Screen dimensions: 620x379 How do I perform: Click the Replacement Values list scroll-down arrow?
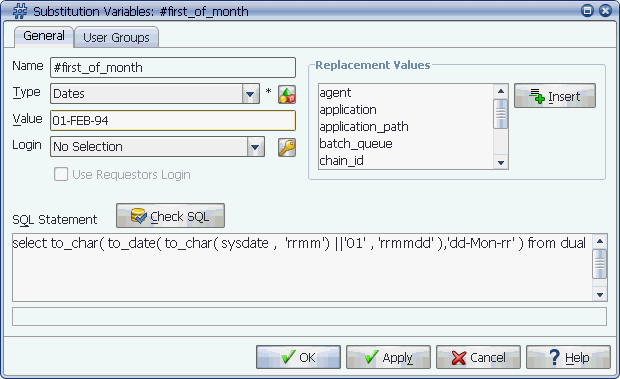(x=501, y=162)
